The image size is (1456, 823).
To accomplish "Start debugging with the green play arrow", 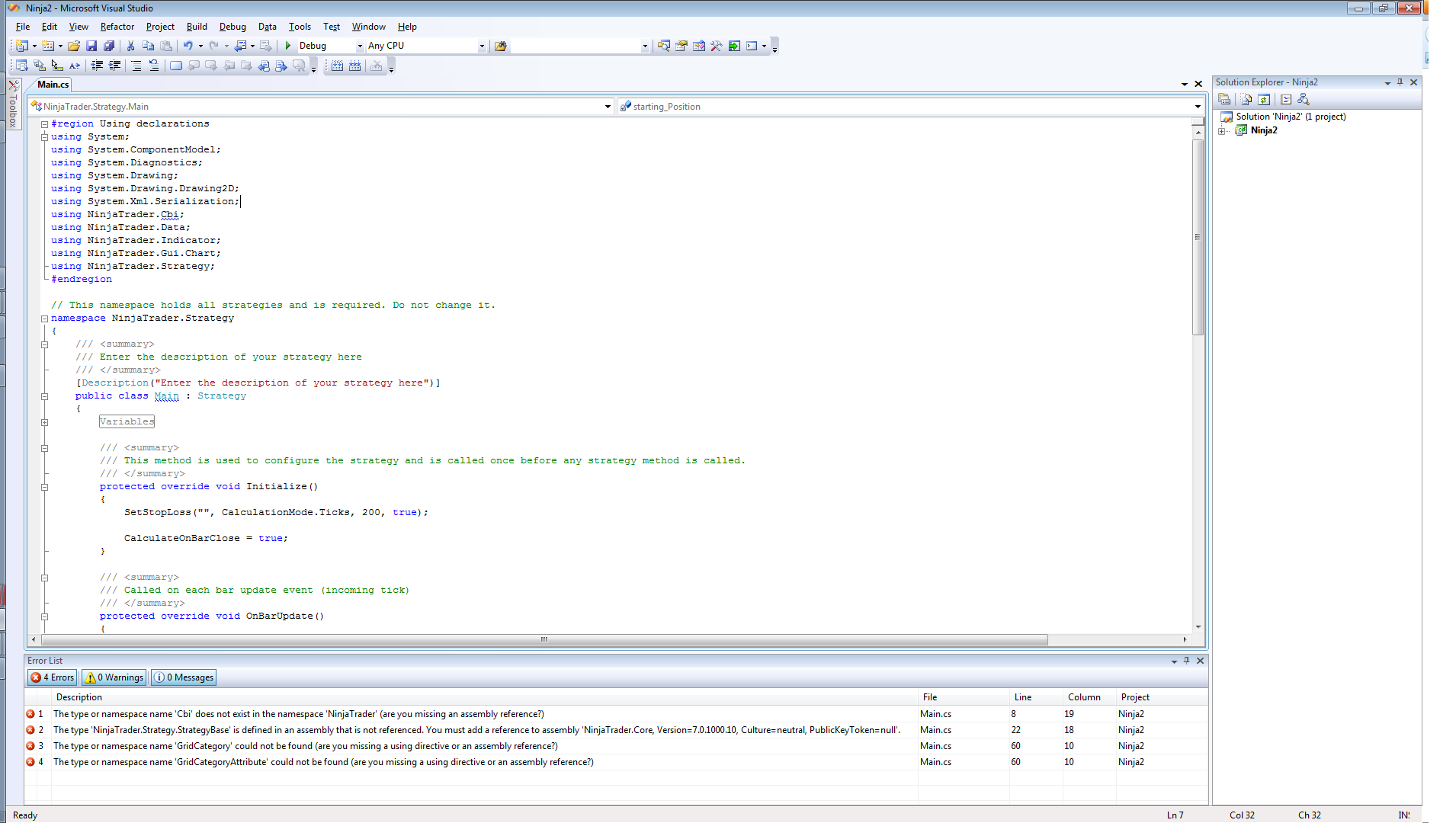I will (x=288, y=46).
